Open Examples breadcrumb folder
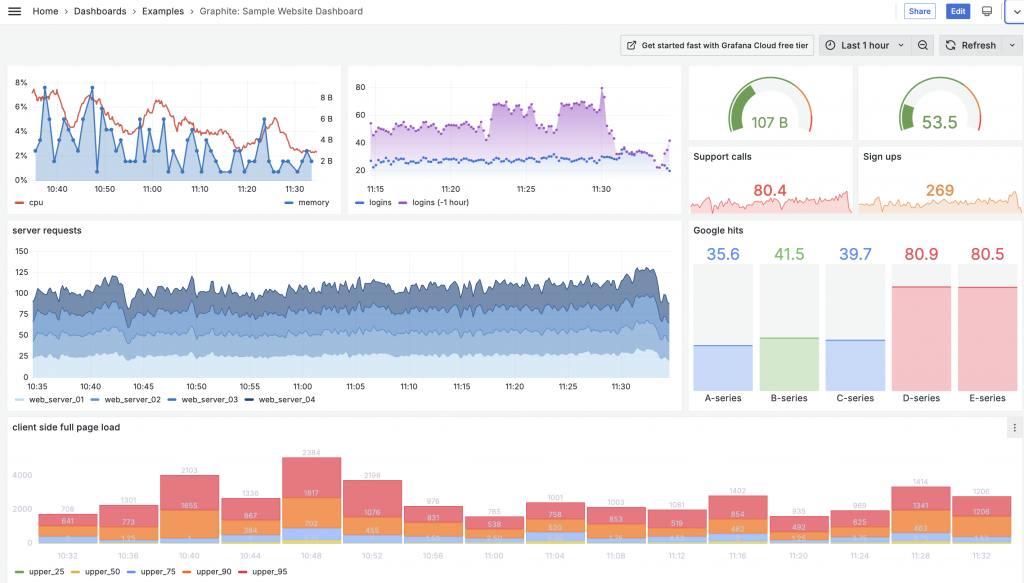This screenshot has width=1024, height=583. pyautogui.click(x=163, y=11)
